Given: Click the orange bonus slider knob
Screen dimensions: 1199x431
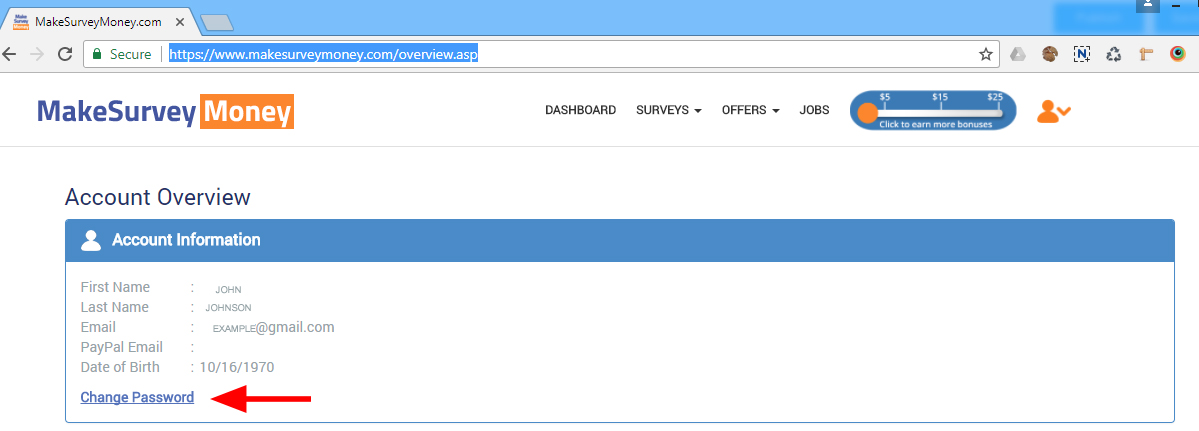Looking at the screenshot, I should click(868, 113).
